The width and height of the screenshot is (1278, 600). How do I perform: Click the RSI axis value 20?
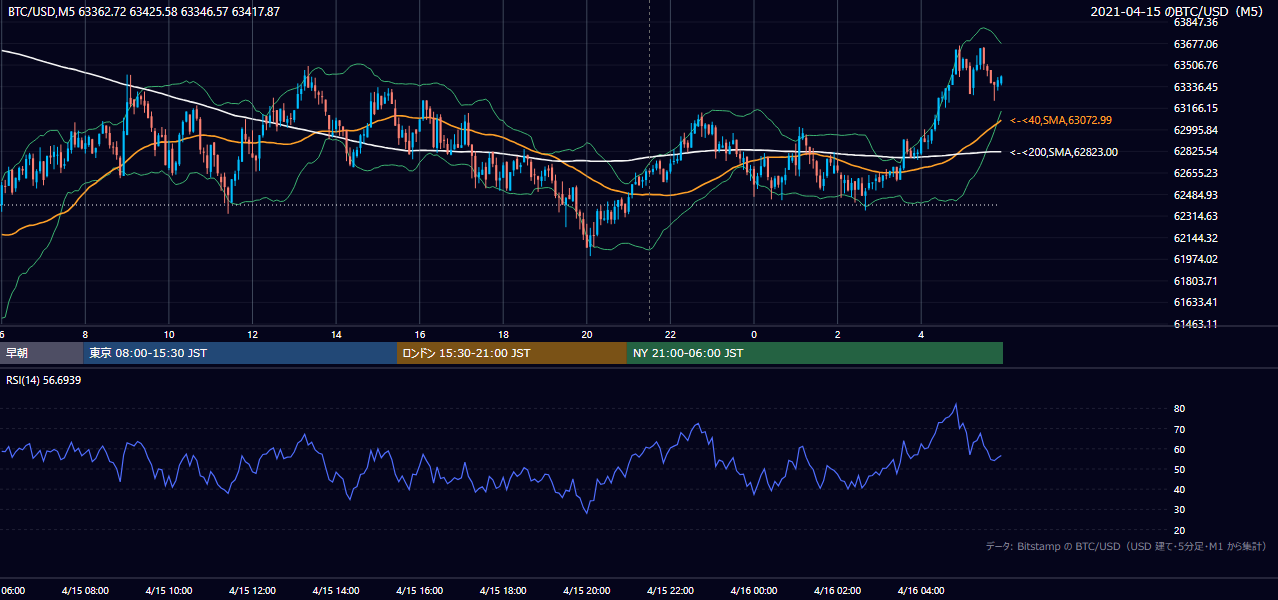1179,530
